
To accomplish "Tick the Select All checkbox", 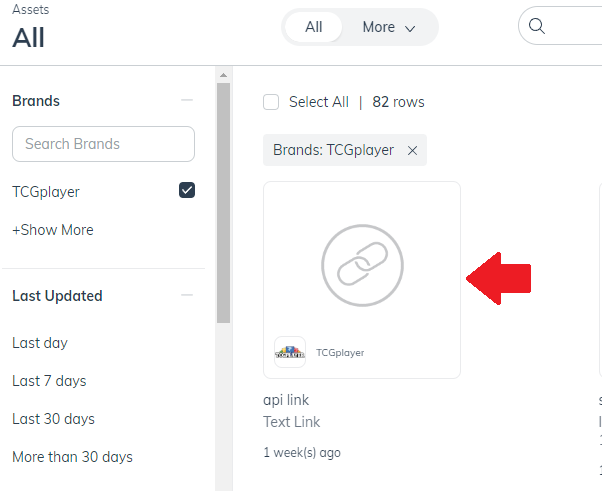I will 271,102.
